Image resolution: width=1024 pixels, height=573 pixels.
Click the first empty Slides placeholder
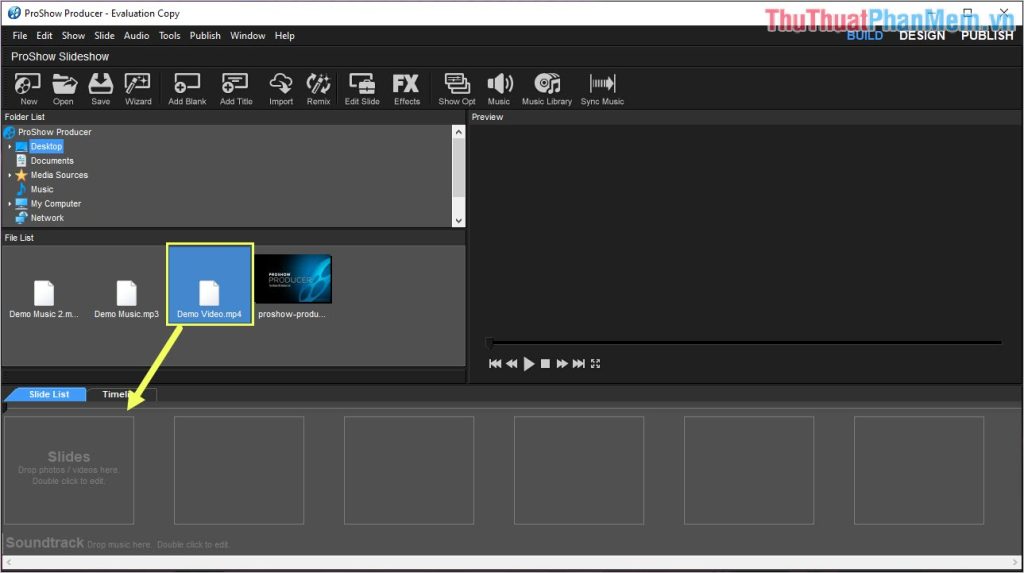[69, 470]
